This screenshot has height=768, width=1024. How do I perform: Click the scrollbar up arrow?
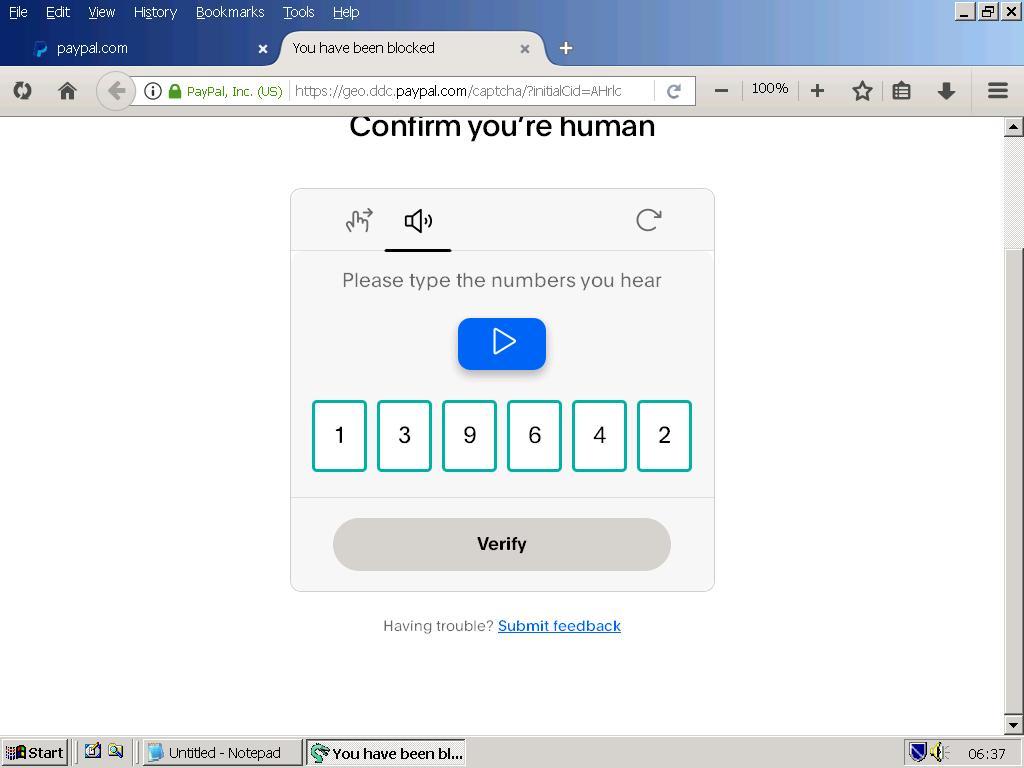click(1013, 127)
